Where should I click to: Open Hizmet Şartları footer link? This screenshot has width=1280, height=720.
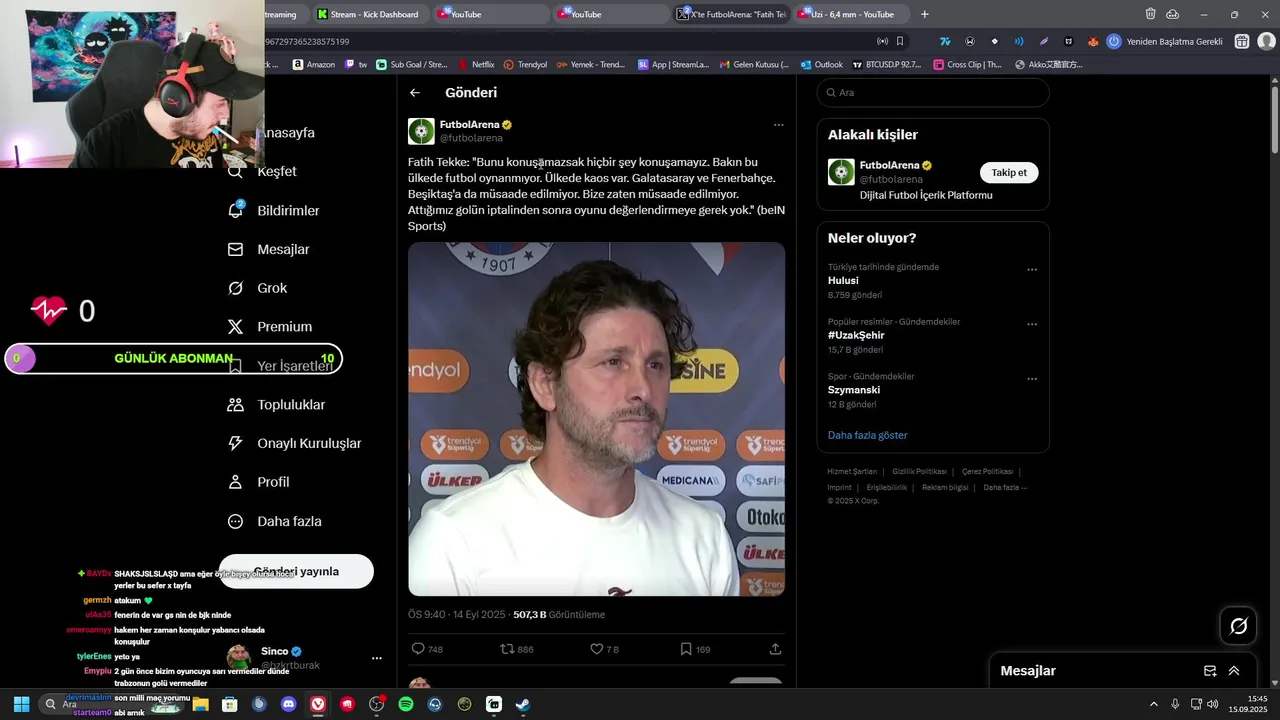tap(852, 472)
